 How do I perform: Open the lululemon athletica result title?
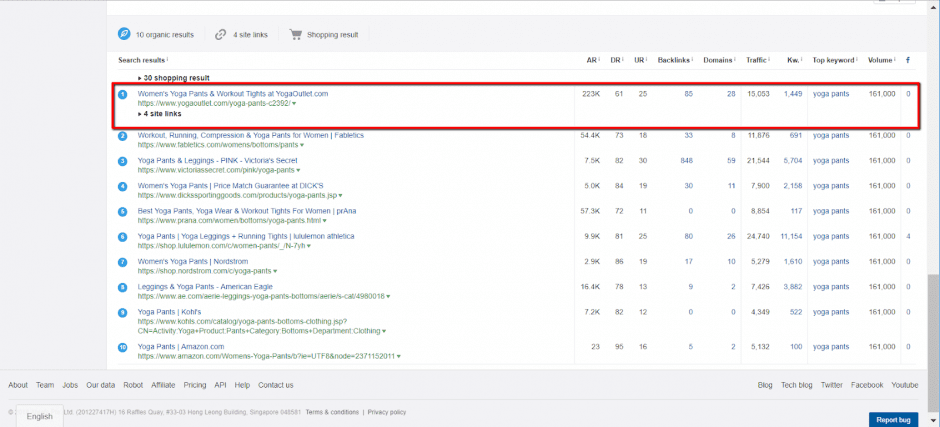246,236
